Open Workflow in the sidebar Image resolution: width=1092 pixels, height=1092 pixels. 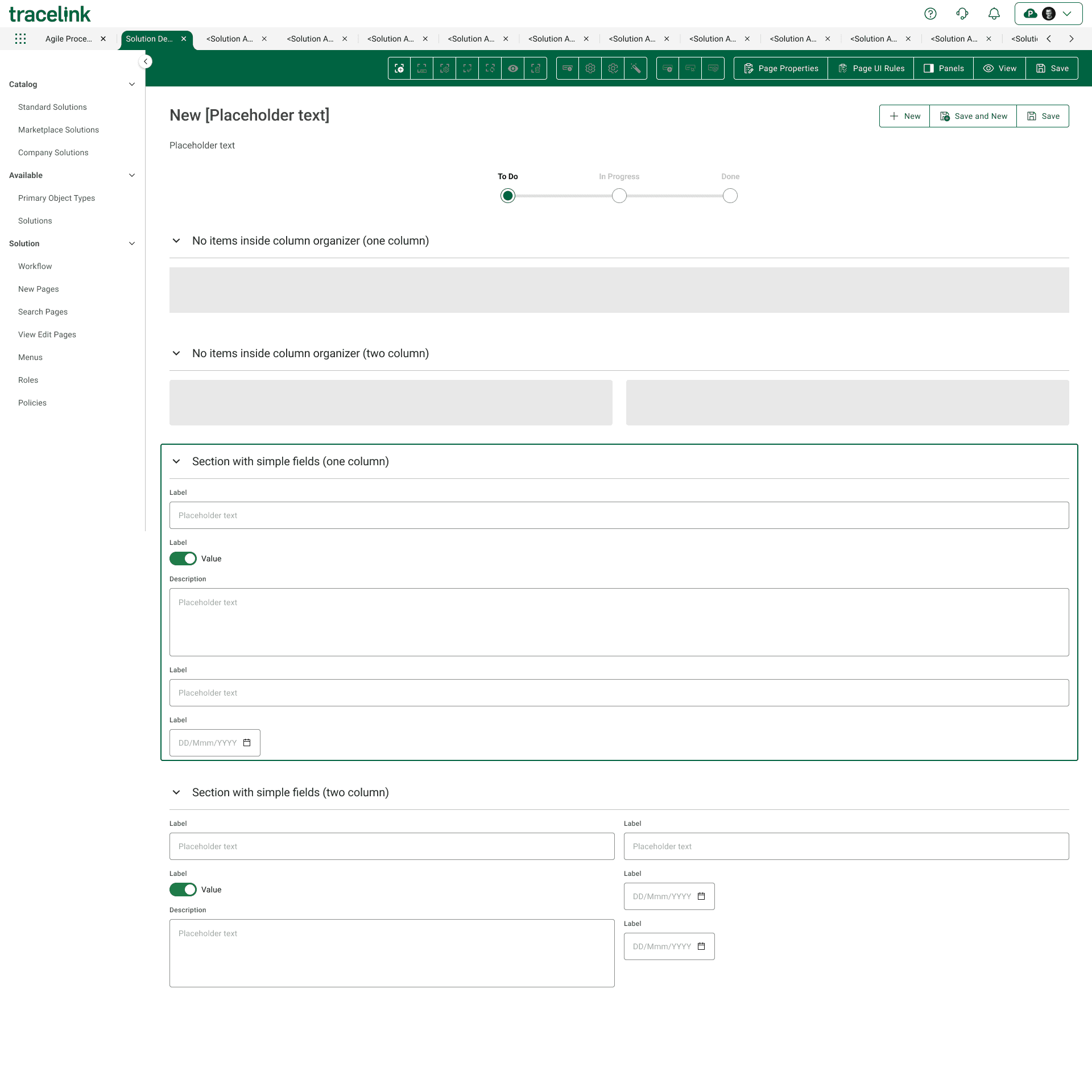(x=35, y=266)
